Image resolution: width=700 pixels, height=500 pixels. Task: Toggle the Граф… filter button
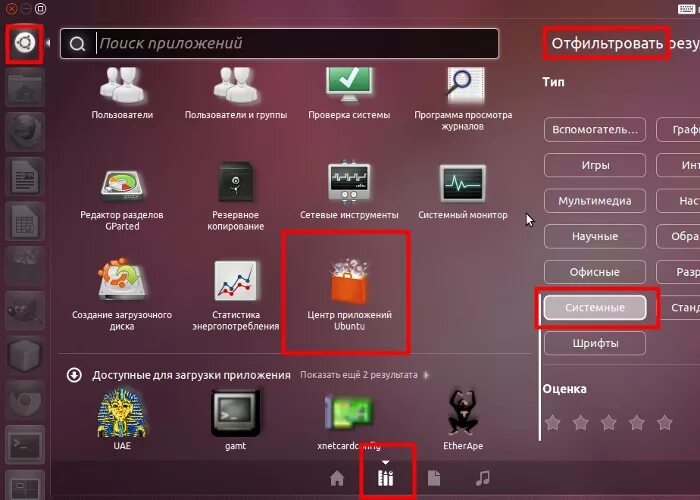pyautogui.click(x=678, y=129)
